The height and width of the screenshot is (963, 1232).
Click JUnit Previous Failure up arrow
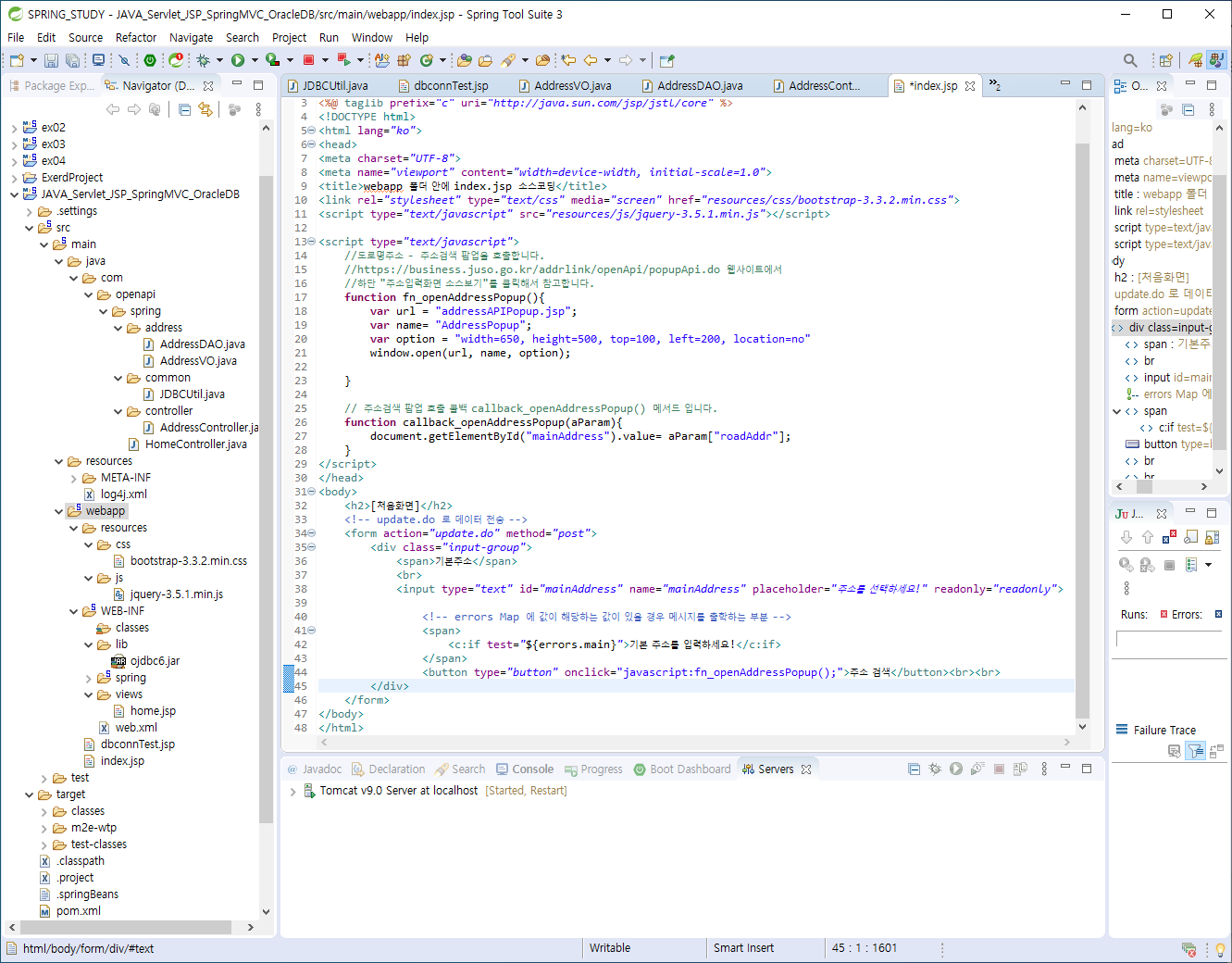tap(1148, 537)
